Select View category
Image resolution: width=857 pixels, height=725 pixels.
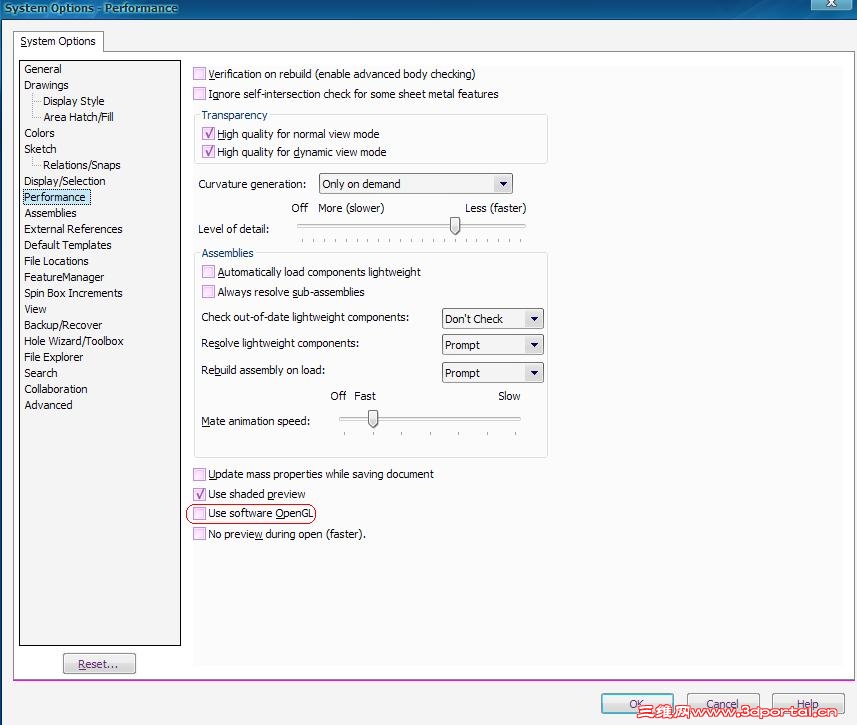(x=36, y=309)
